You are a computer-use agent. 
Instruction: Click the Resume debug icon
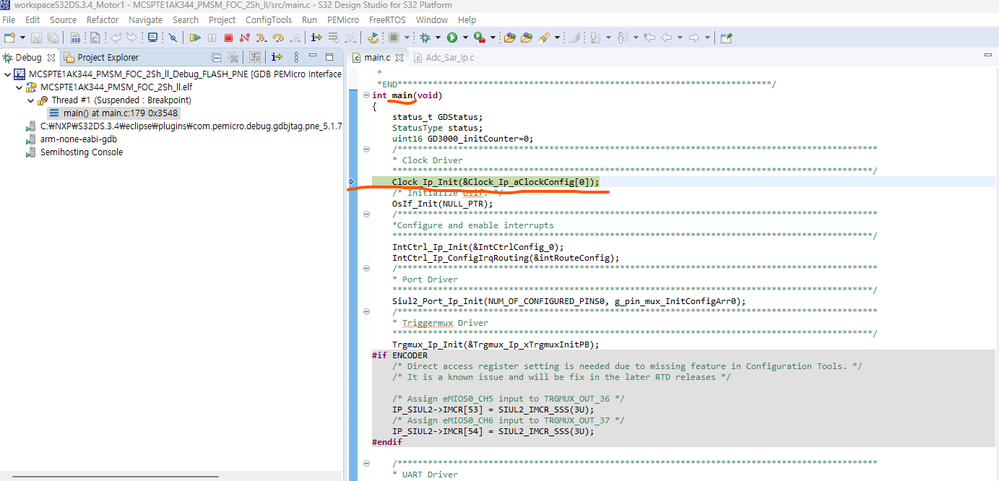pos(195,38)
